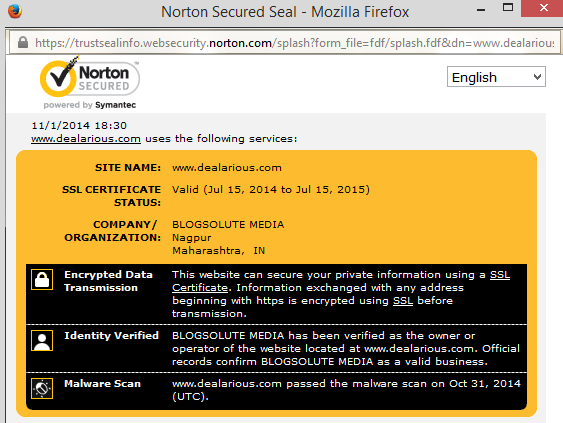Click the SSL link before 'before transmission'
The width and height of the screenshot is (563, 423).
[403, 301]
